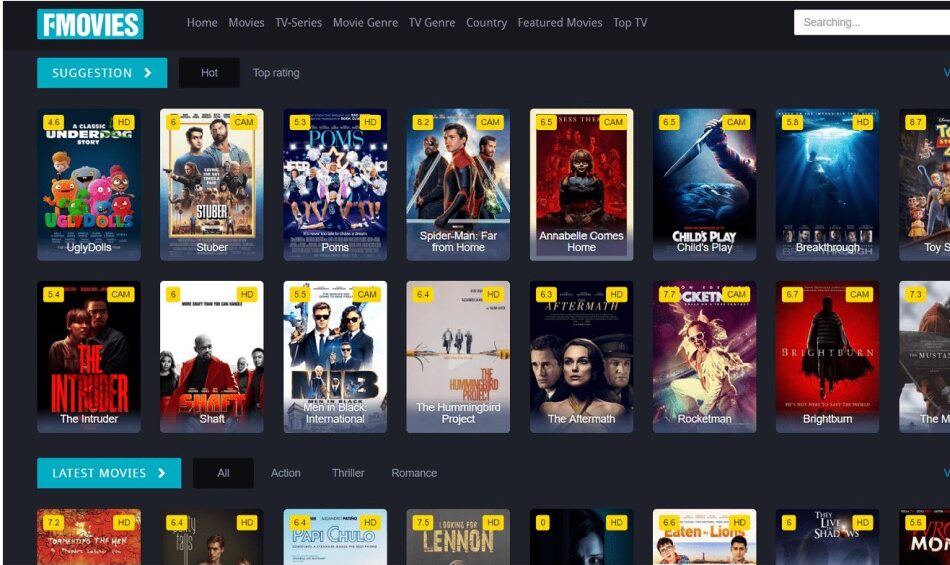This screenshot has width=950, height=565.
Task: Click the 5.8 rating badge on Breakthrough
Action: pos(792,122)
